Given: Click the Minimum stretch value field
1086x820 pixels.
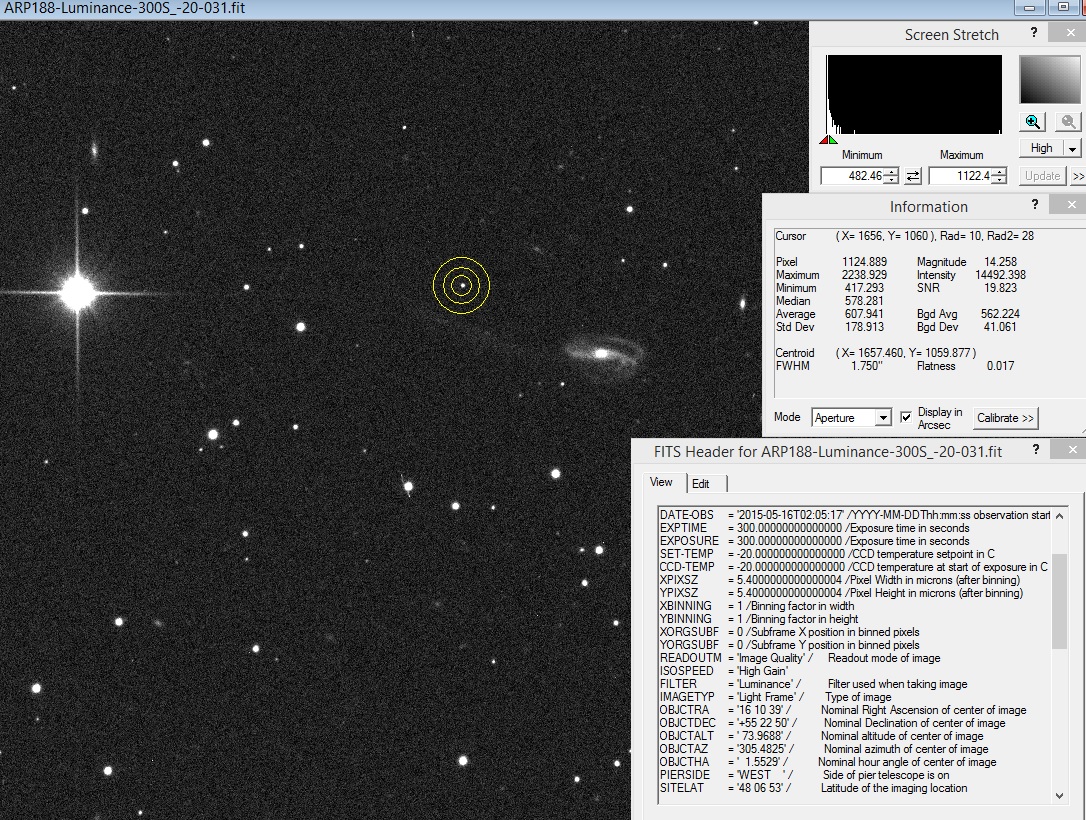Looking at the screenshot, I should coord(853,176).
